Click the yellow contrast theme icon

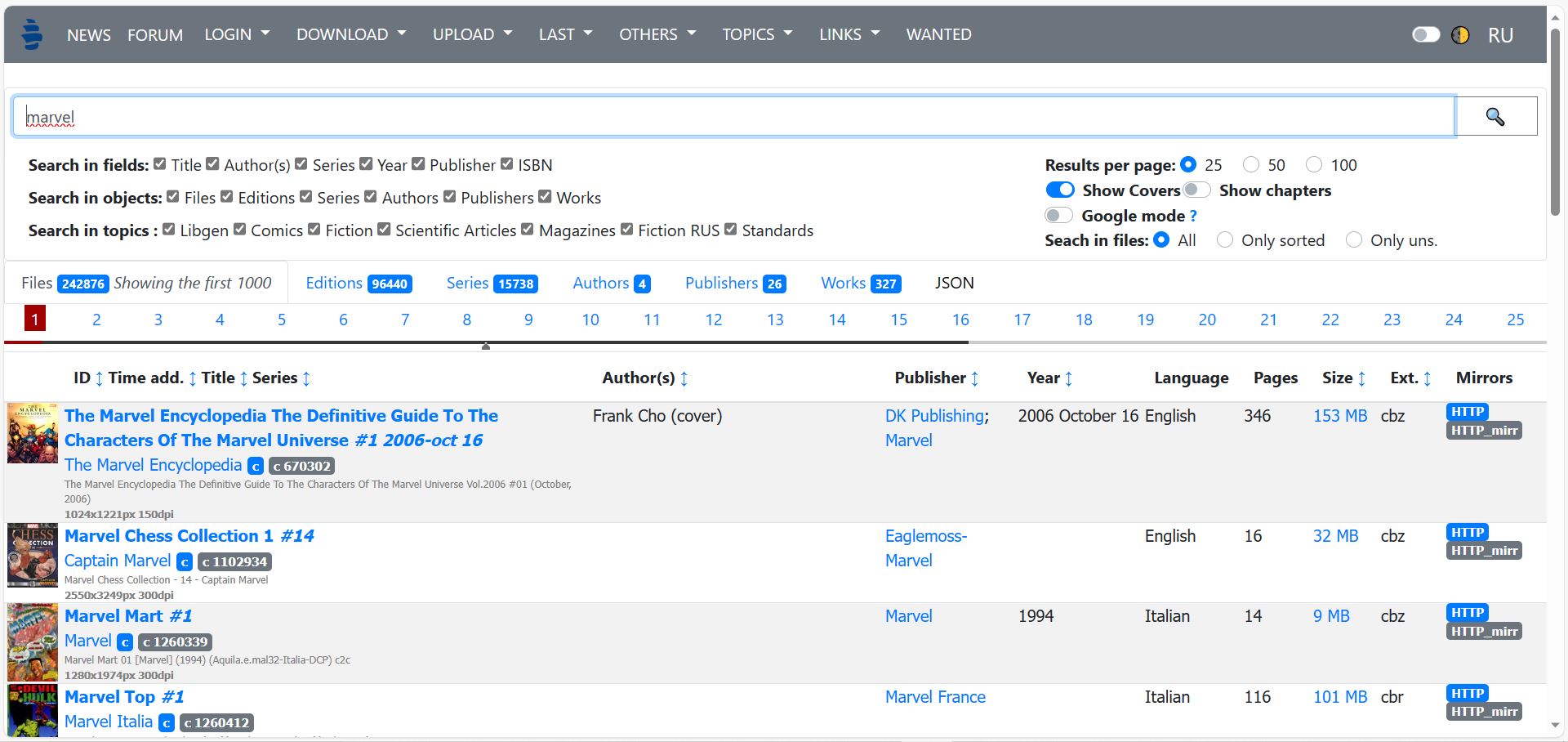(1460, 35)
